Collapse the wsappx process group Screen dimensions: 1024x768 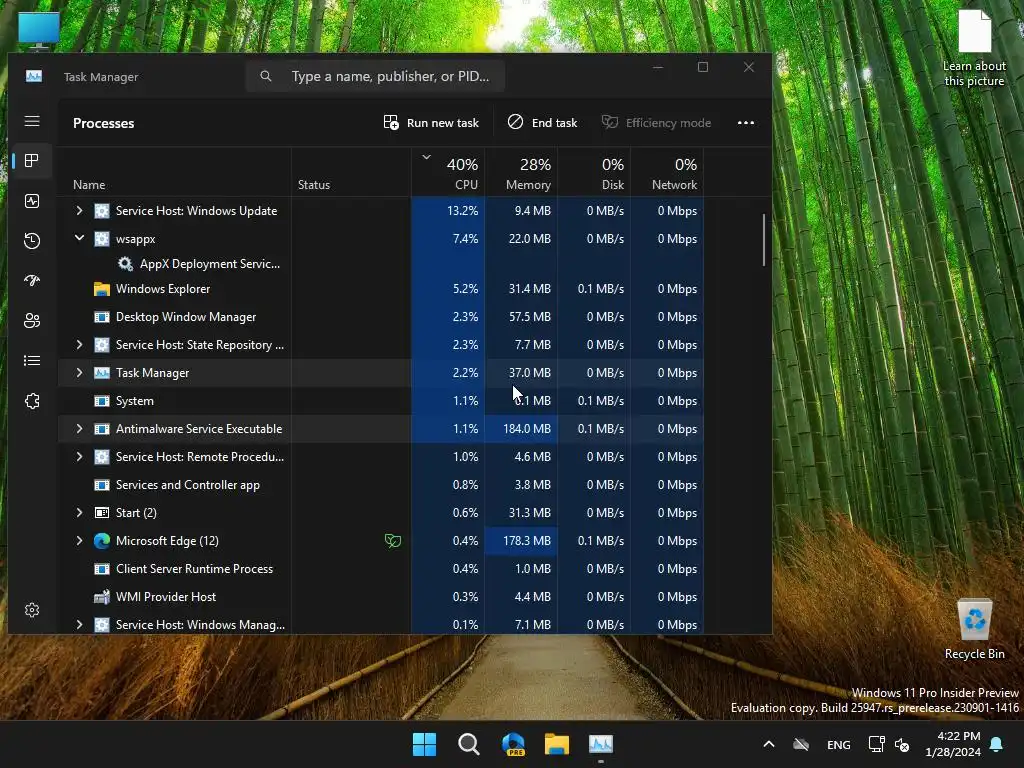(x=79, y=238)
